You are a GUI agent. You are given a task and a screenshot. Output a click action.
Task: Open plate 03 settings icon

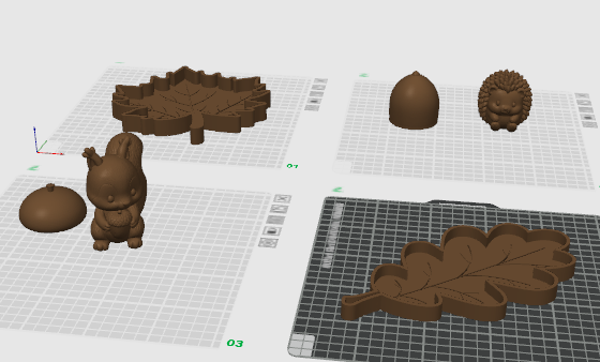pos(268,242)
